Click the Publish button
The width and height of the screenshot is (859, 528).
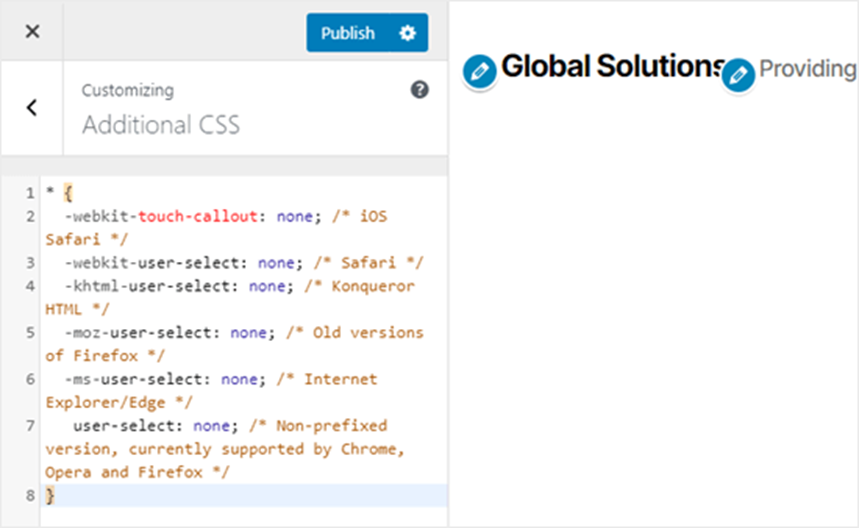coord(347,33)
